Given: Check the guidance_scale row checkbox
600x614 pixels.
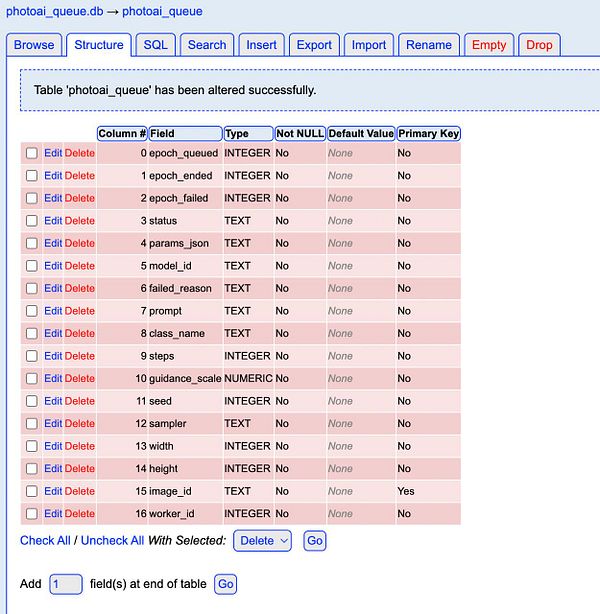Looking at the screenshot, I should pyautogui.click(x=32, y=378).
